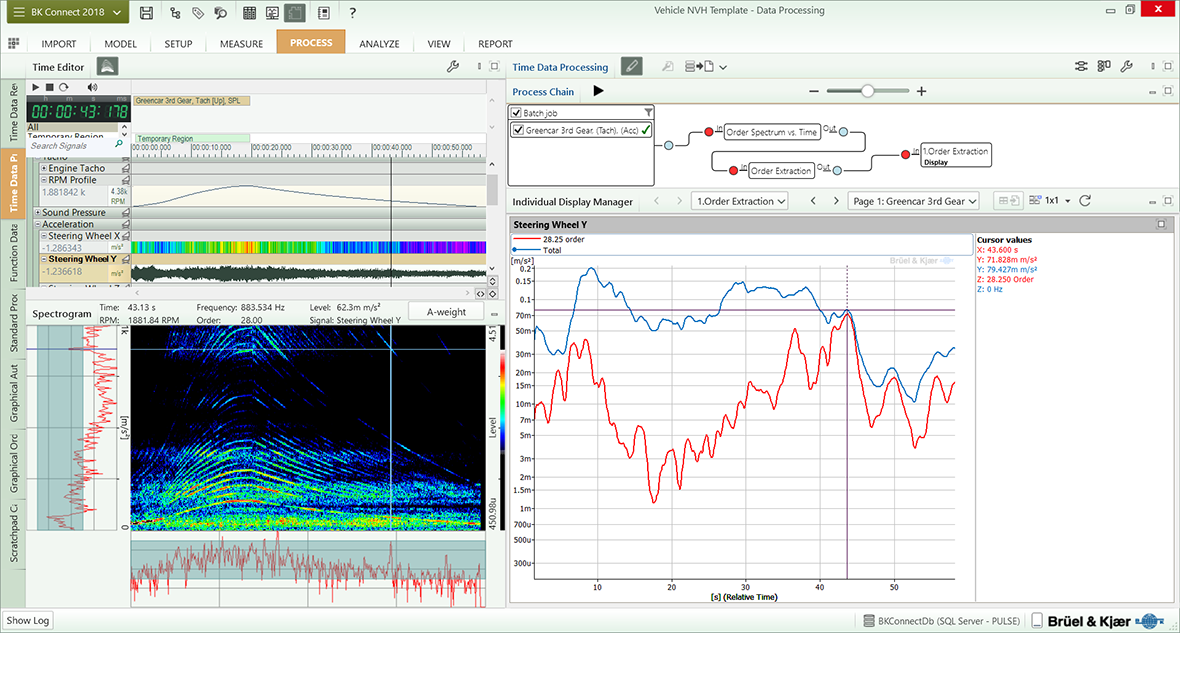Screen dimensions: 1180x674
Task: Click the Time Editor wrench settings icon
Action: coord(453,67)
